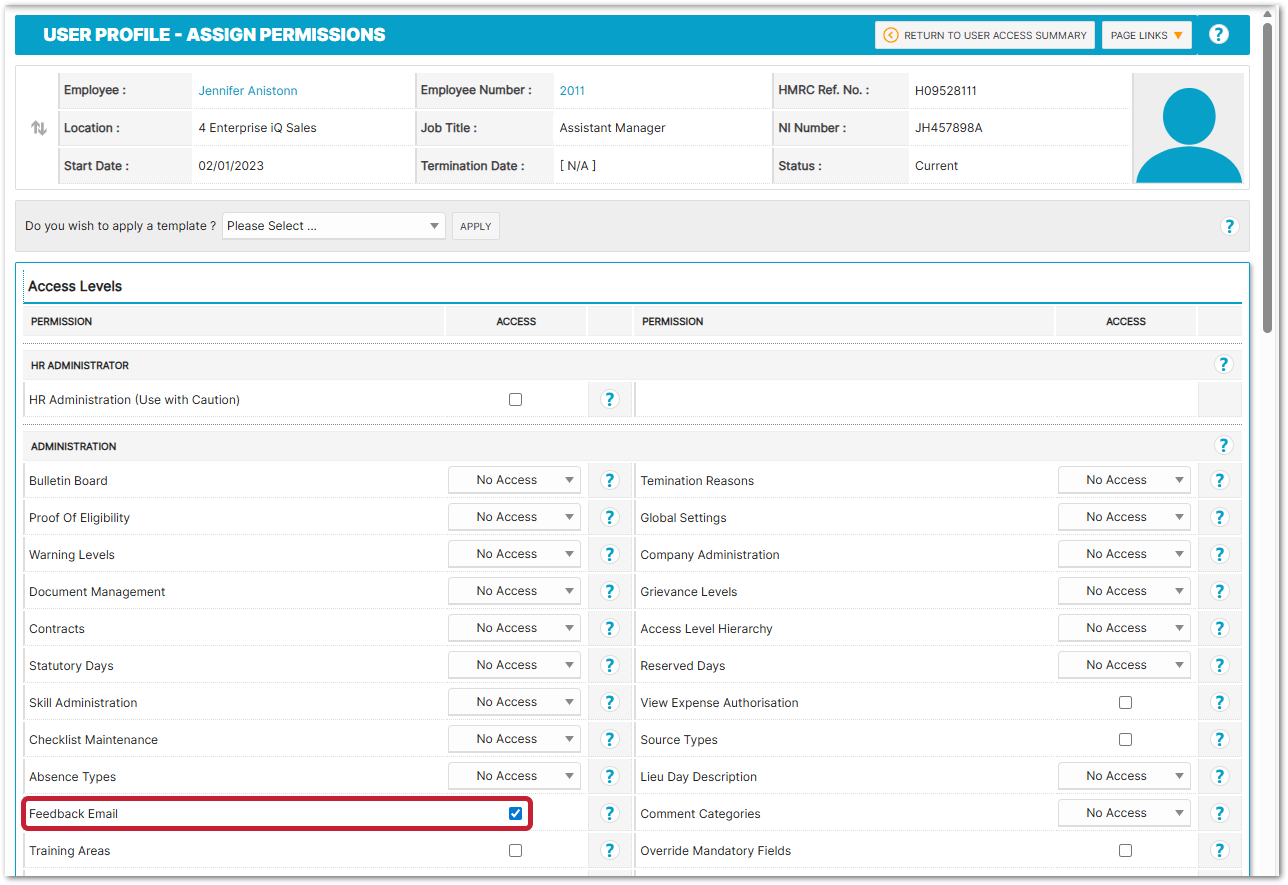Uncheck the Feedback Email checkbox

pos(515,813)
